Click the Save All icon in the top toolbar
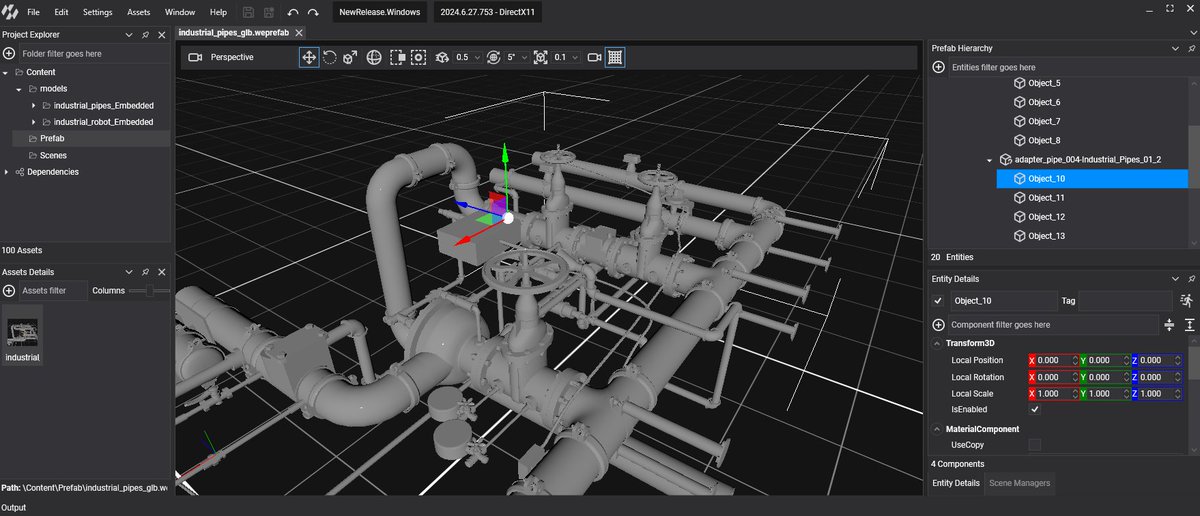Image resolution: width=1200 pixels, height=516 pixels. (269, 12)
